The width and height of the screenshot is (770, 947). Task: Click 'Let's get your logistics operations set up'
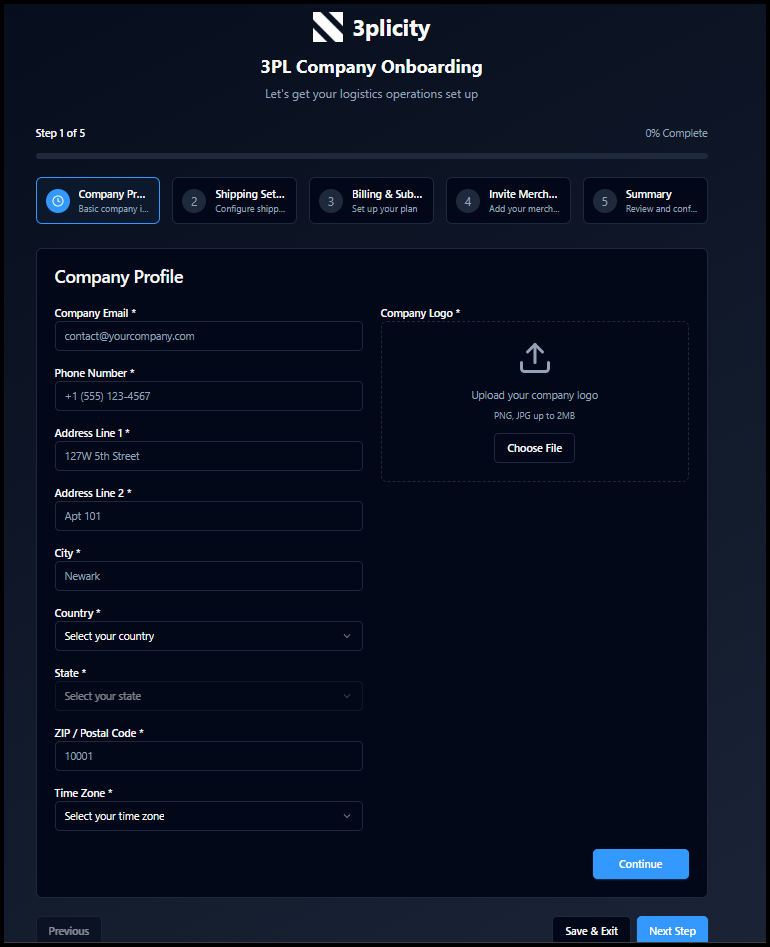(371, 94)
